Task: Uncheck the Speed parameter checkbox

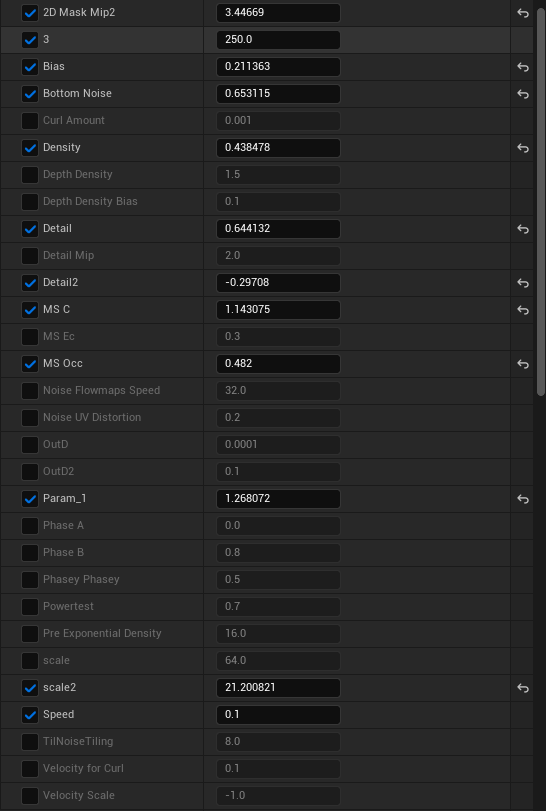Action: (30, 714)
